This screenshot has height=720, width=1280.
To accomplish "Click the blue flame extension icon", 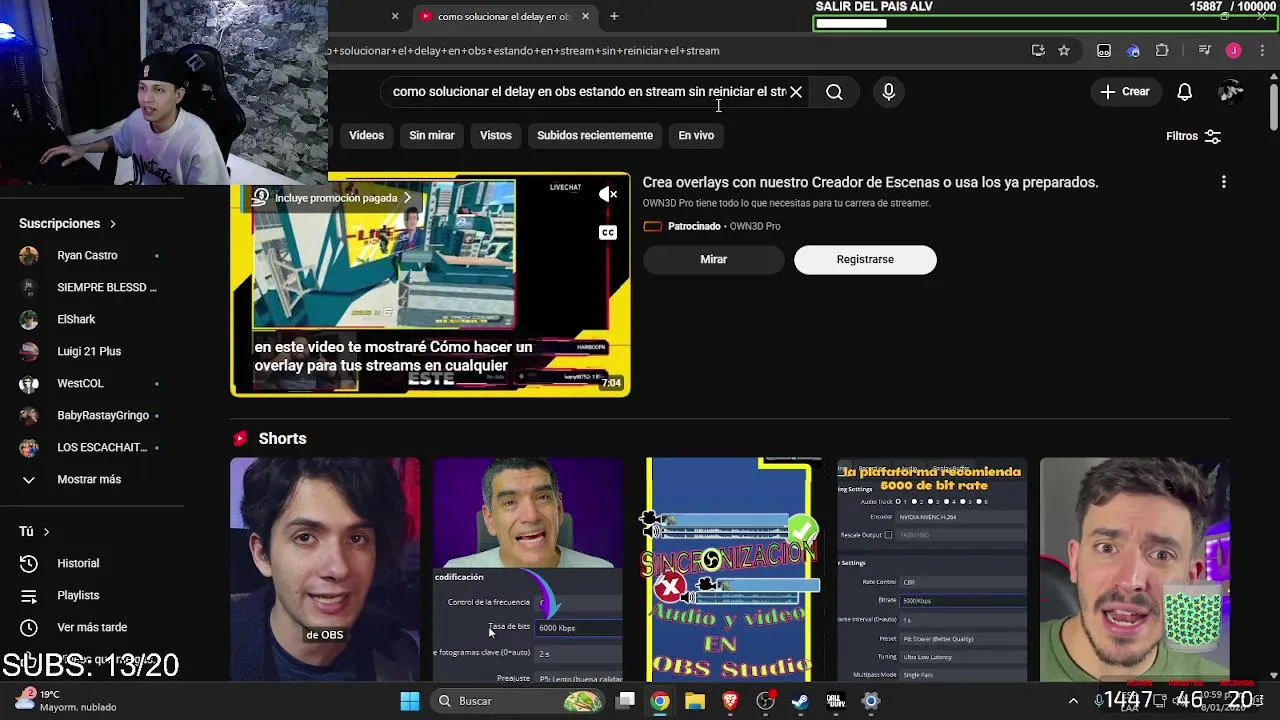I will (x=1133, y=51).
